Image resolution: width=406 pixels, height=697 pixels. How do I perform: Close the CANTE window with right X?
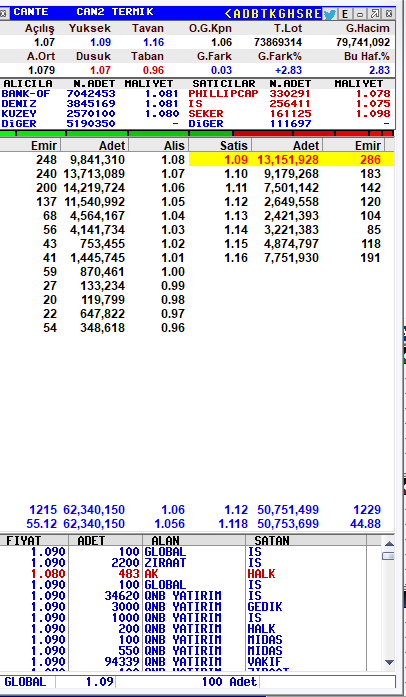389,14
